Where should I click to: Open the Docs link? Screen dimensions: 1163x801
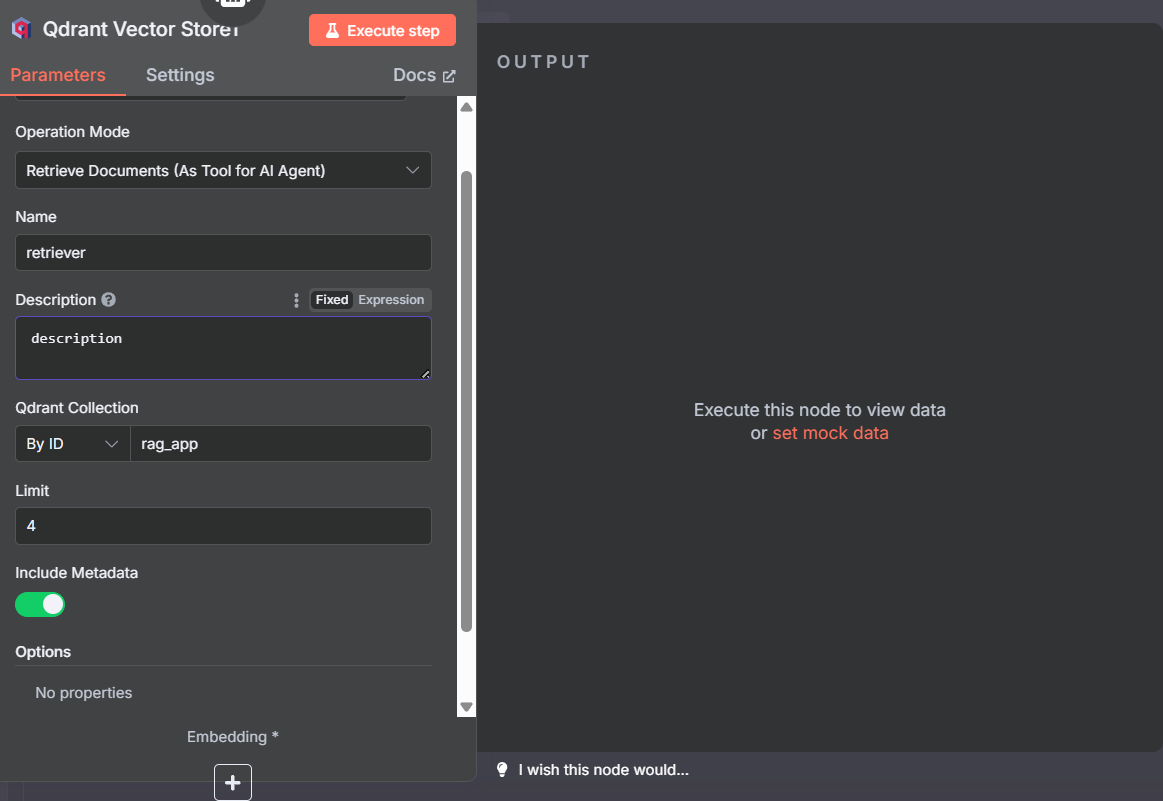click(x=424, y=75)
